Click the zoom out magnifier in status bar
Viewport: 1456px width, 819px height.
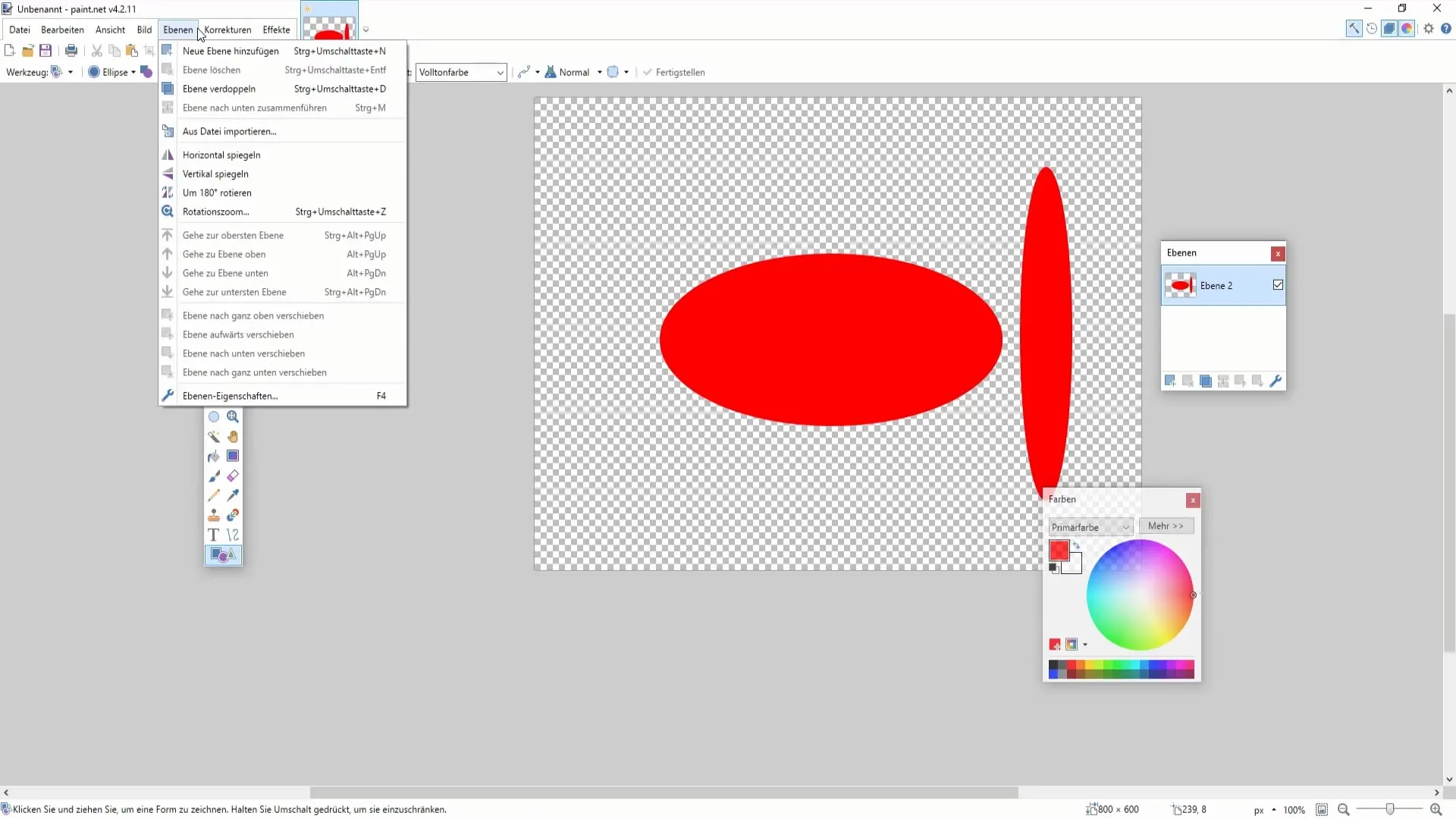click(x=1344, y=810)
